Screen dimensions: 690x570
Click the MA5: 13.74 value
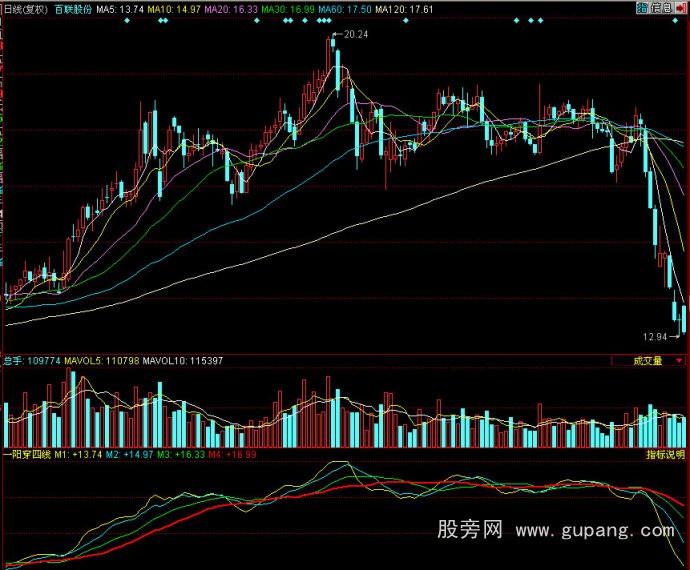click(x=120, y=9)
